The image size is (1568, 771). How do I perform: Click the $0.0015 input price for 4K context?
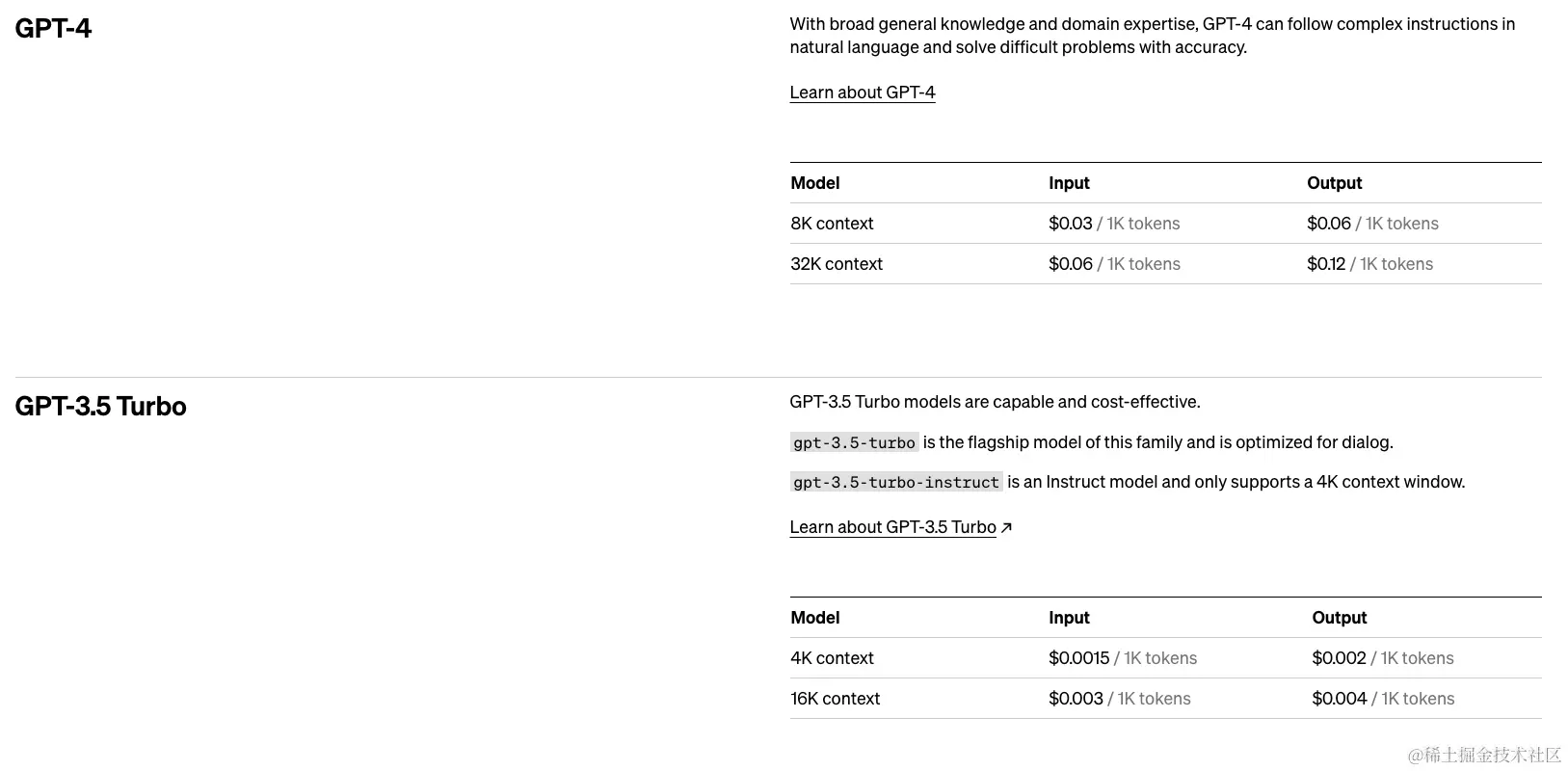pos(1079,658)
